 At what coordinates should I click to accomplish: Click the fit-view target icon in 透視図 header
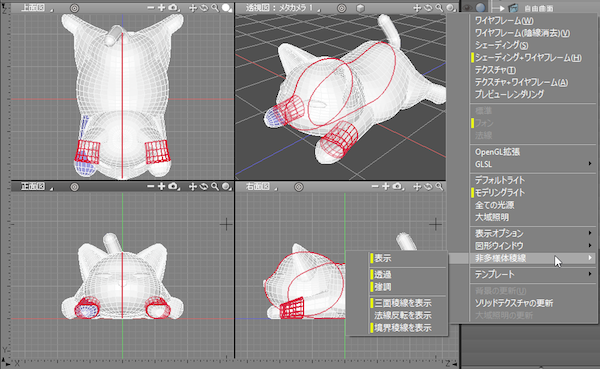[x=342, y=8]
